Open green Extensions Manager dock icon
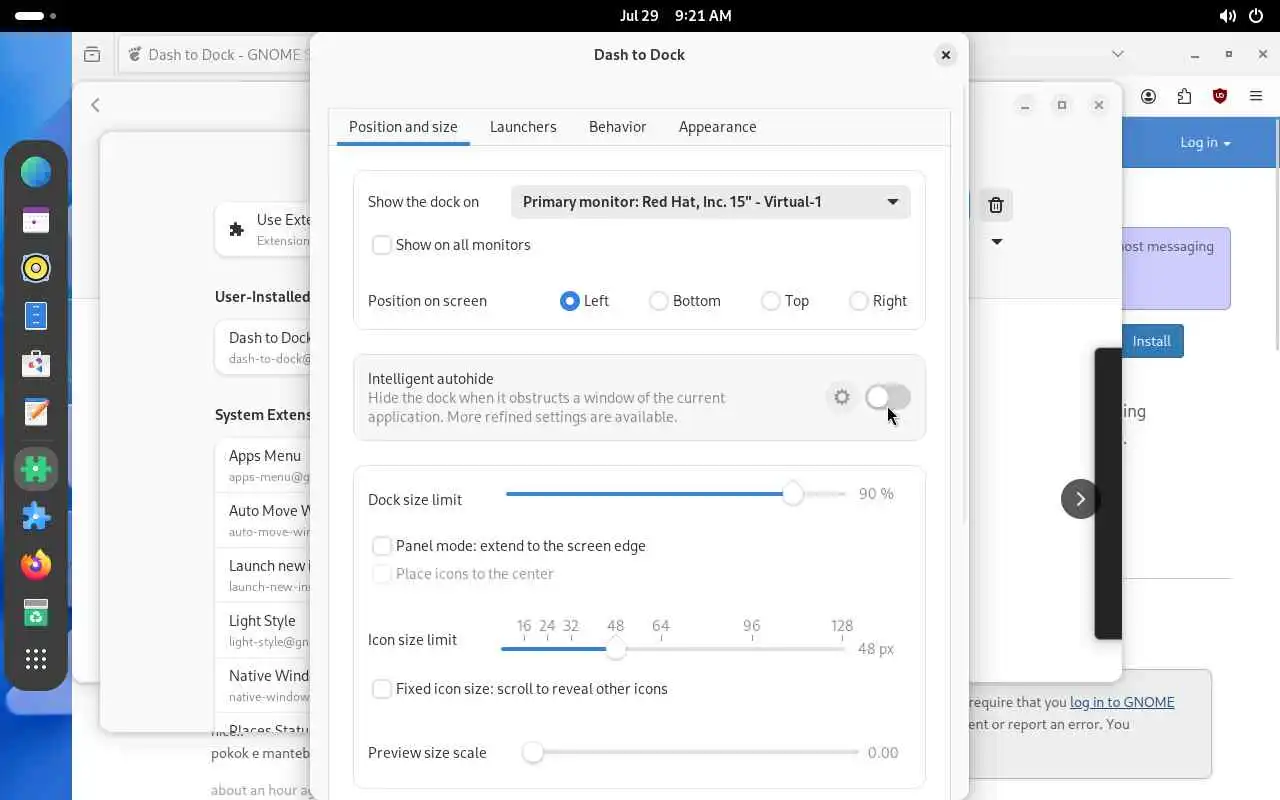This screenshot has height=800, width=1280. (x=36, y=469)
